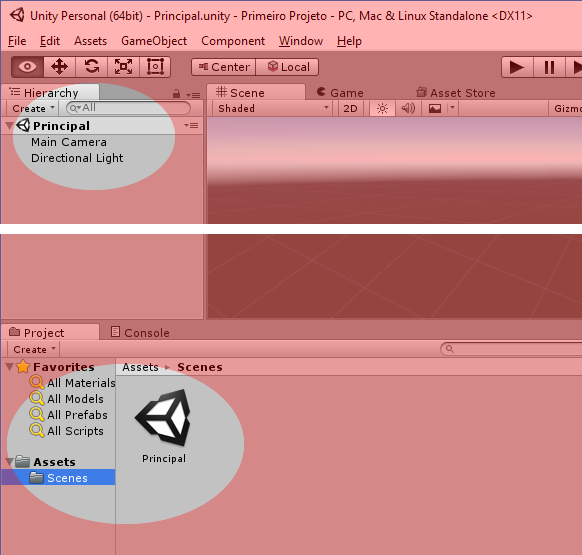Click Scenes in the breadcrumb path
This screenshot has height=555, width=582.
tap(200, 367)
